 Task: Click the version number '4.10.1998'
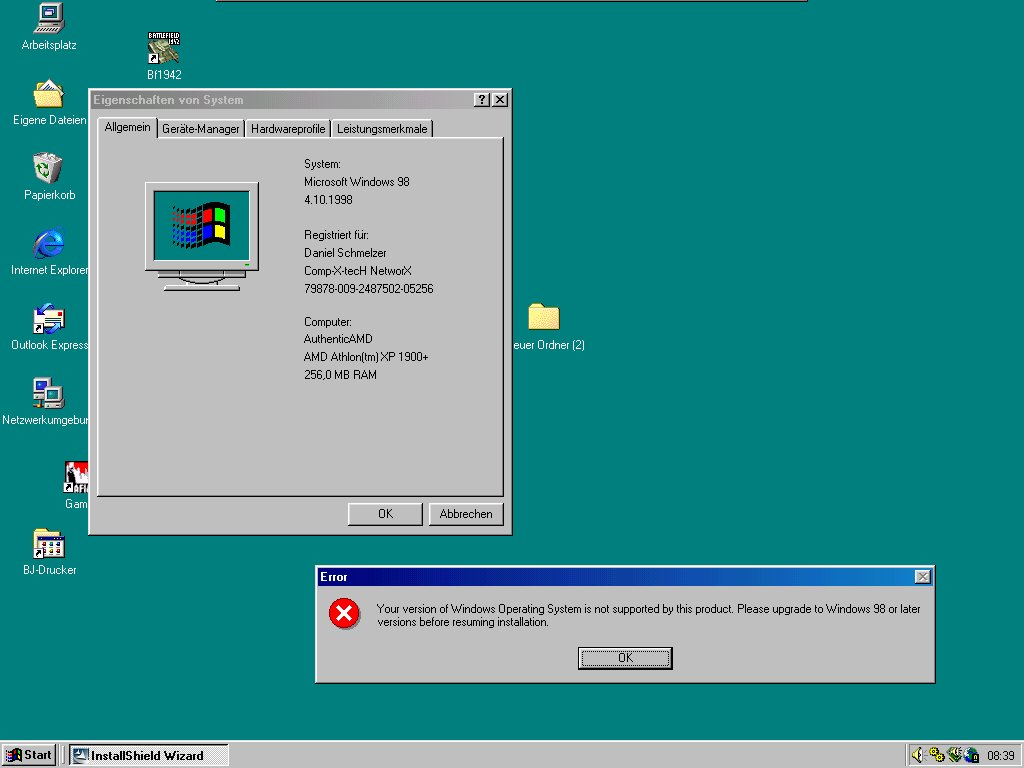click(328, 200)
